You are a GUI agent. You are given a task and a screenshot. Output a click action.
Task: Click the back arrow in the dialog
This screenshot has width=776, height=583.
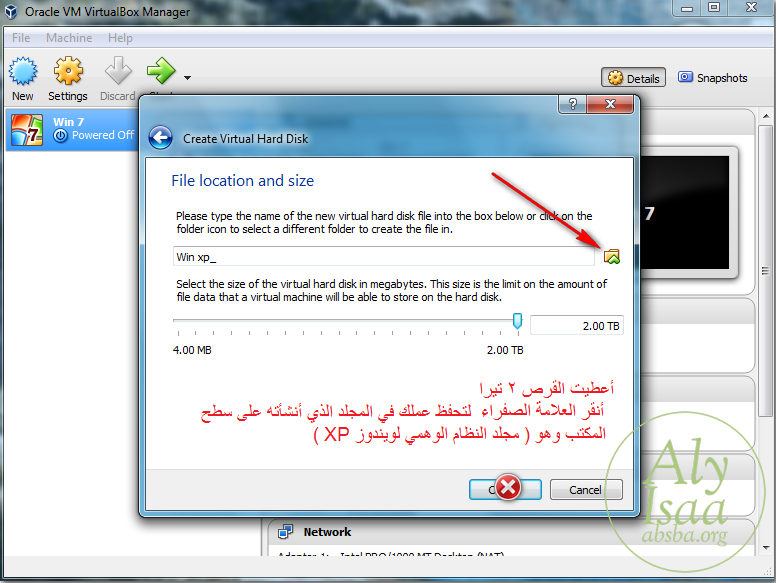point(160,138)
